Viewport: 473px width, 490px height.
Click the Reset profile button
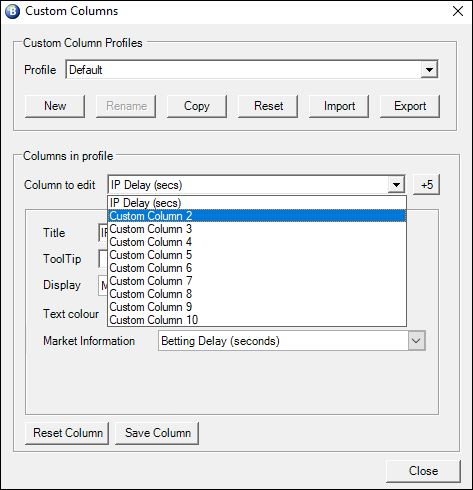coord(268,106)
